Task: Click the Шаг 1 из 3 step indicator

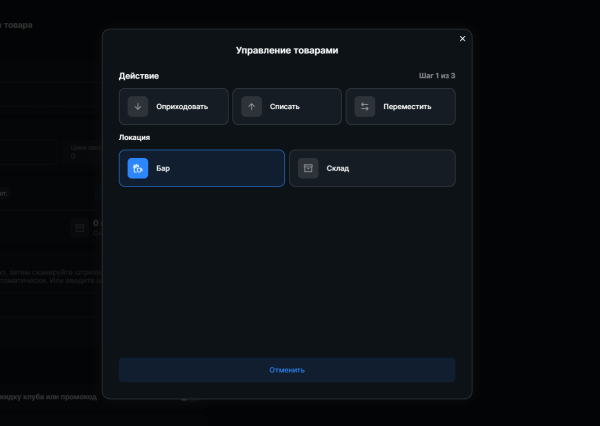Action: pos(437,76)
